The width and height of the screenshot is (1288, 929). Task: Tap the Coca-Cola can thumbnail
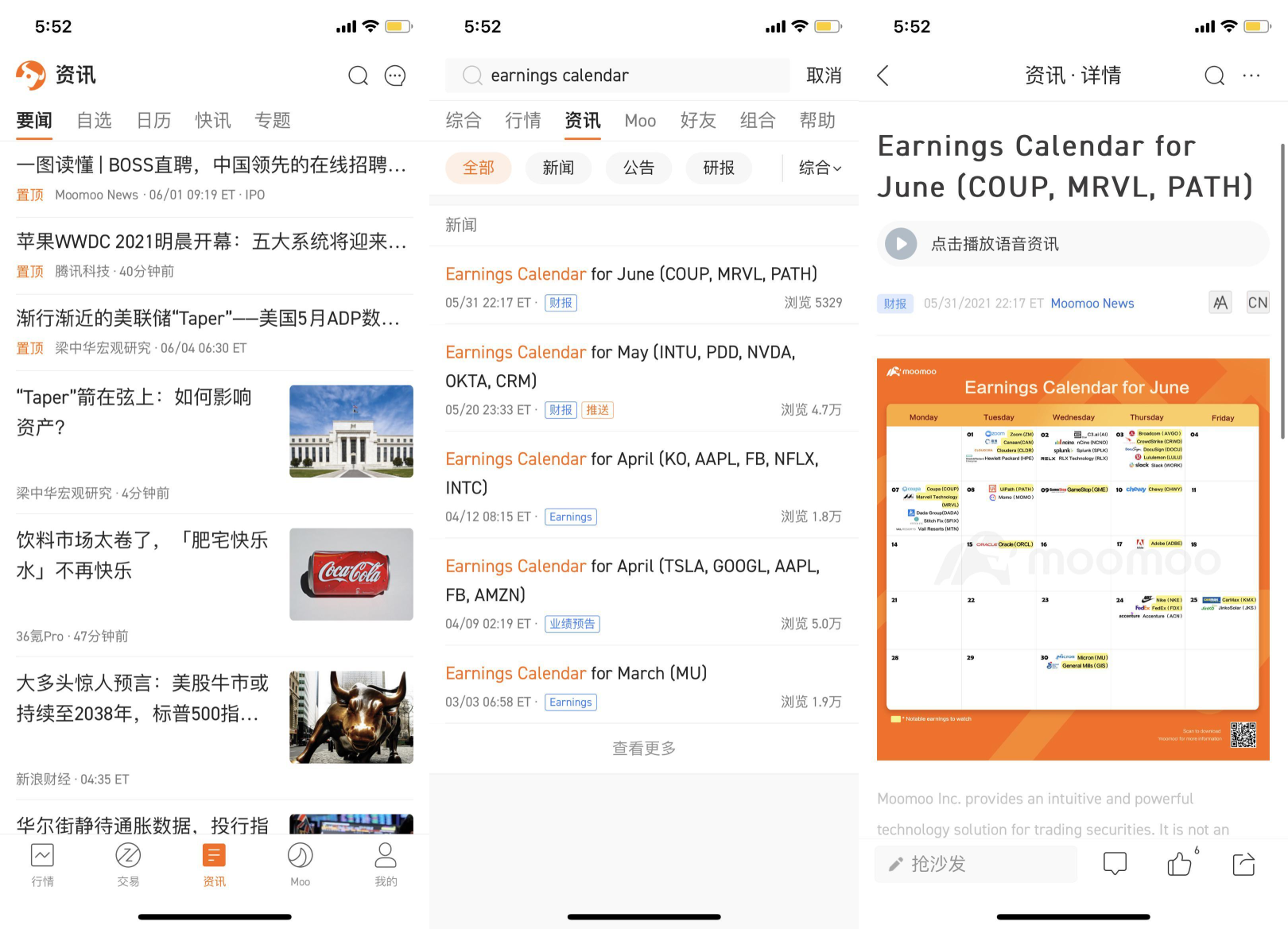(351, 575)
